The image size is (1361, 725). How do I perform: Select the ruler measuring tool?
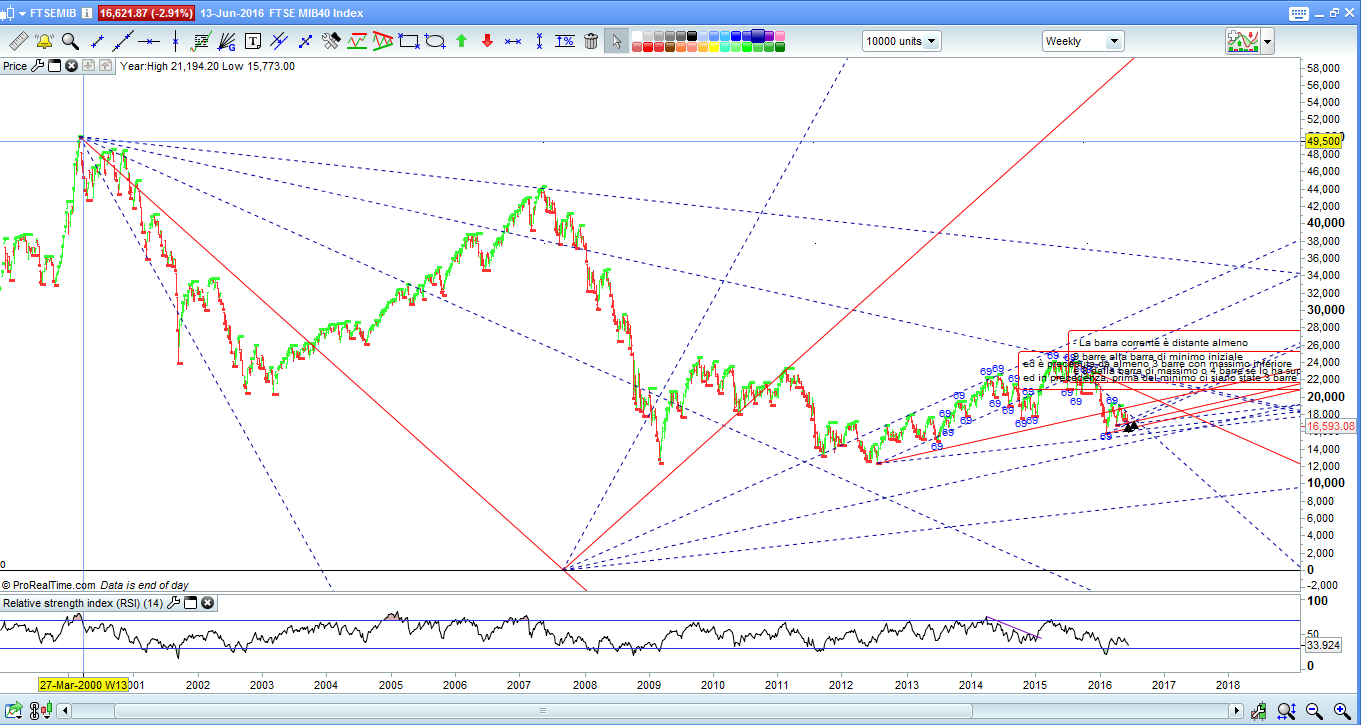pyautogui.click(x=19, y=41)
